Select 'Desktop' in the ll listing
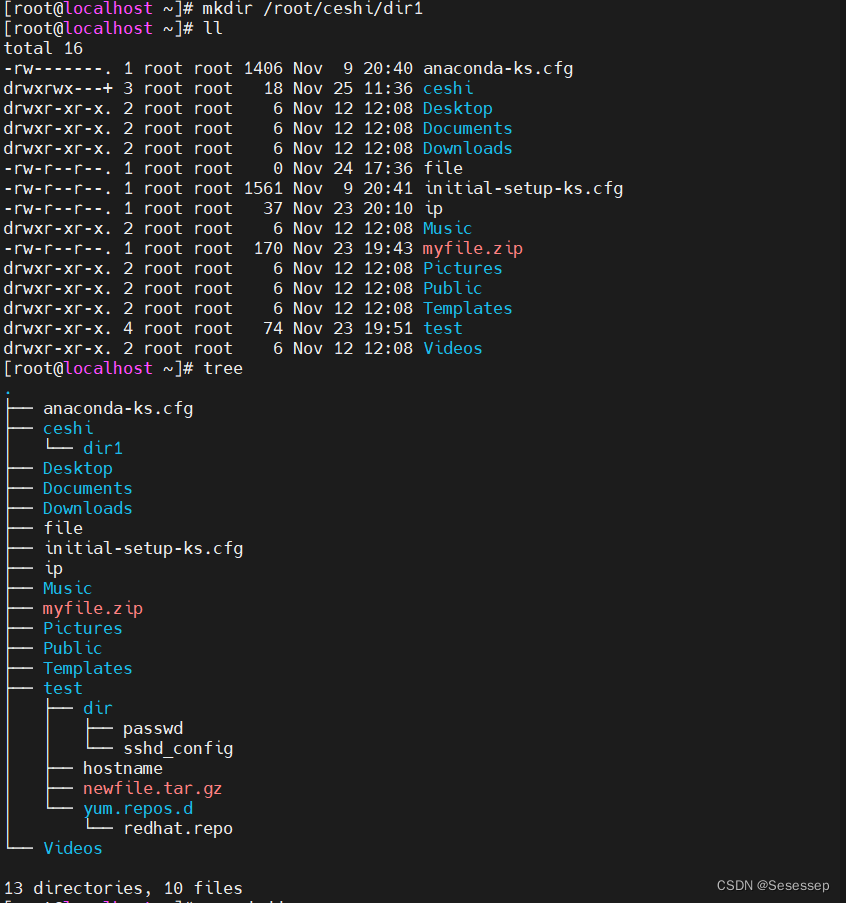This screenshot has height=903, width=846. tap(458, 109)
